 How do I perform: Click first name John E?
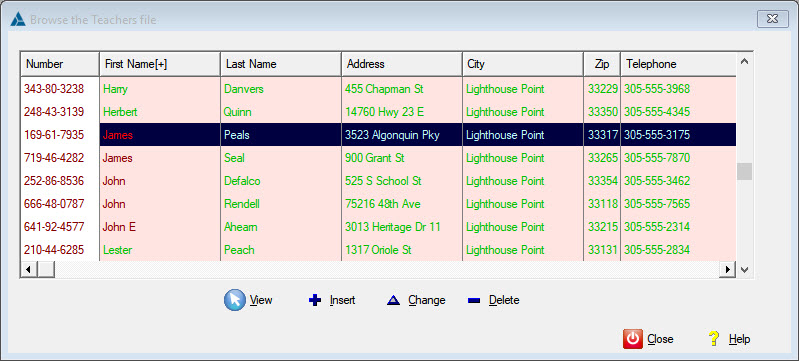(119, 226)
